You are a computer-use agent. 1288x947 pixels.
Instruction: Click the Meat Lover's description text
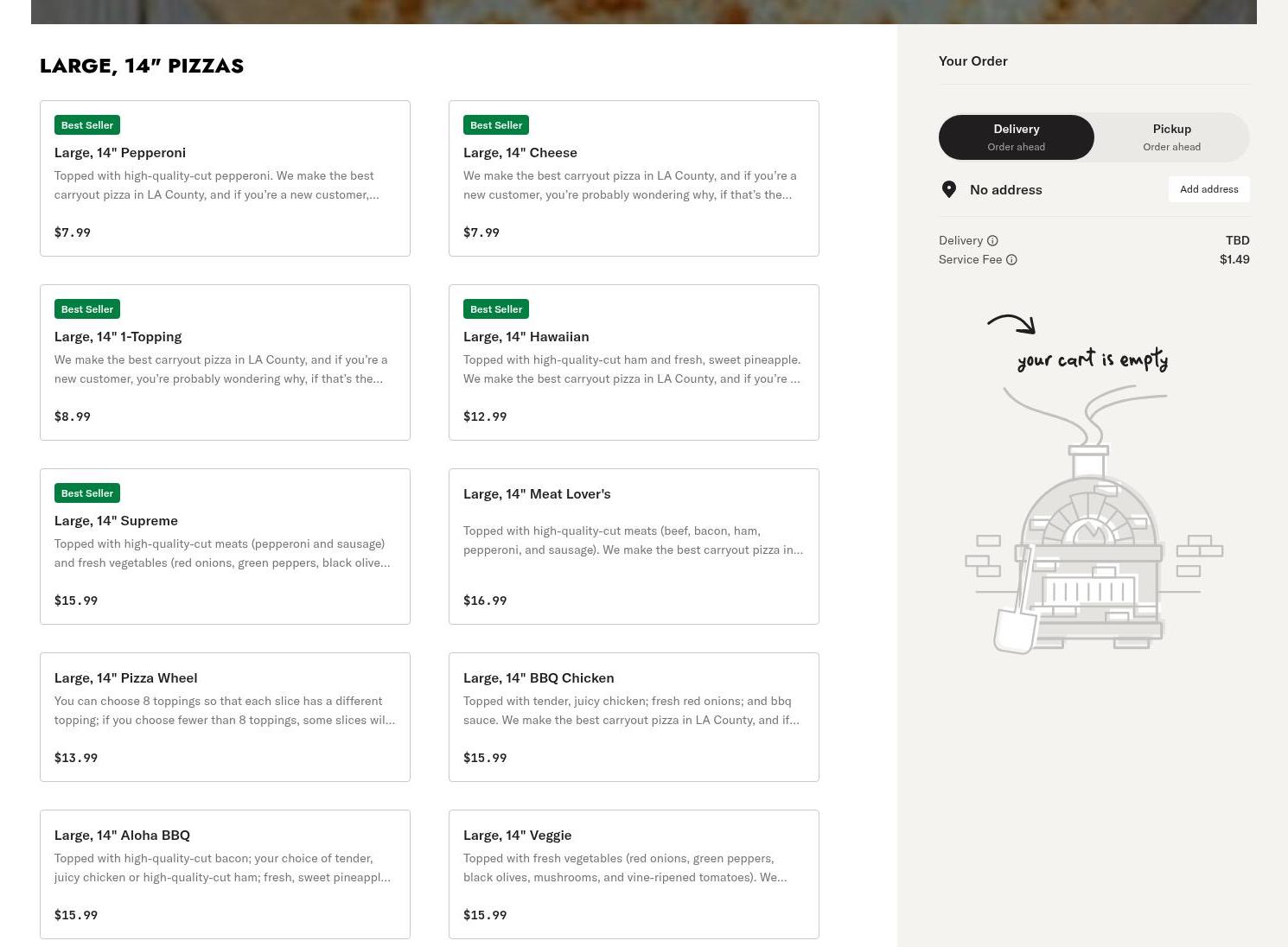634,541
